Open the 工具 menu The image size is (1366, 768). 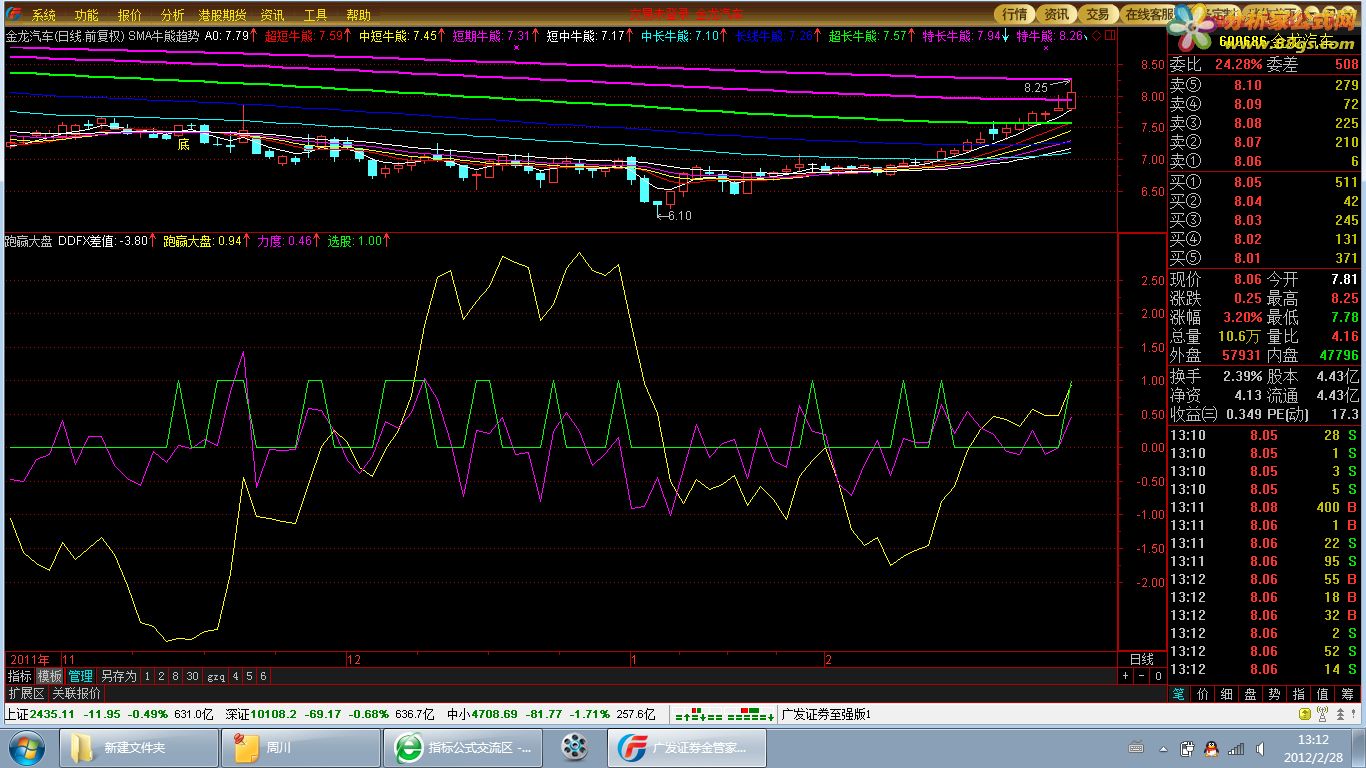pos(315,15)
